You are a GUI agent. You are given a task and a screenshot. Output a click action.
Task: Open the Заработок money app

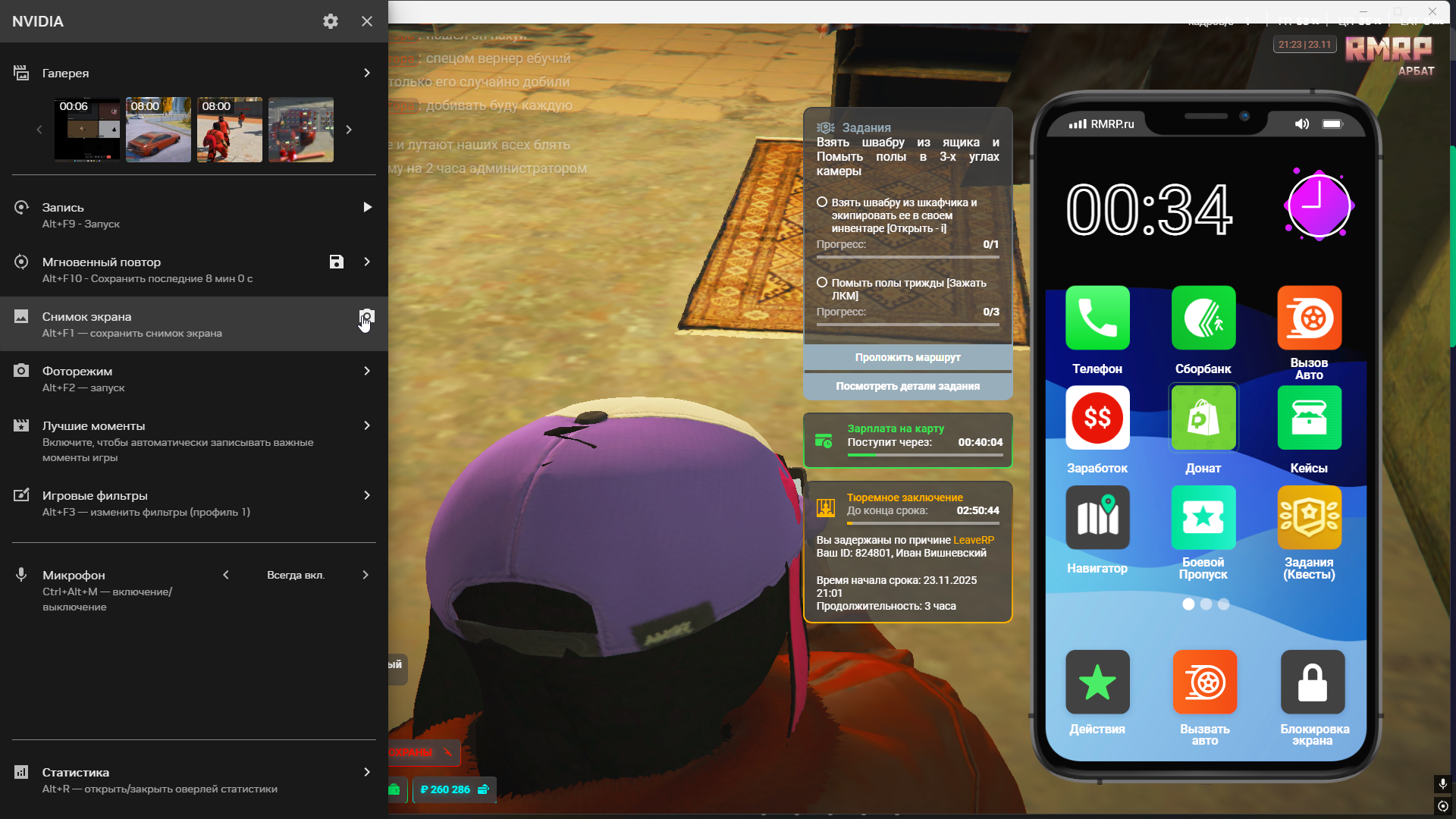coord(1097,418)
